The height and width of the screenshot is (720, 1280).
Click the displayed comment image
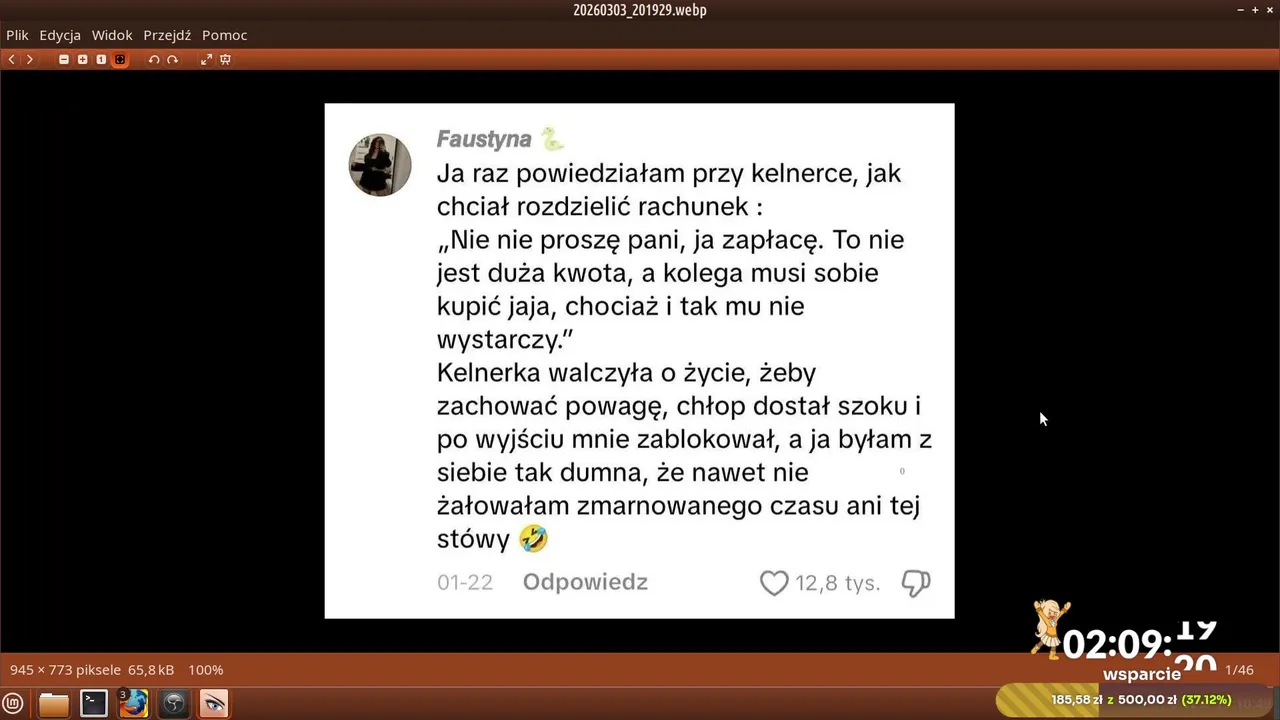[639, 361]
